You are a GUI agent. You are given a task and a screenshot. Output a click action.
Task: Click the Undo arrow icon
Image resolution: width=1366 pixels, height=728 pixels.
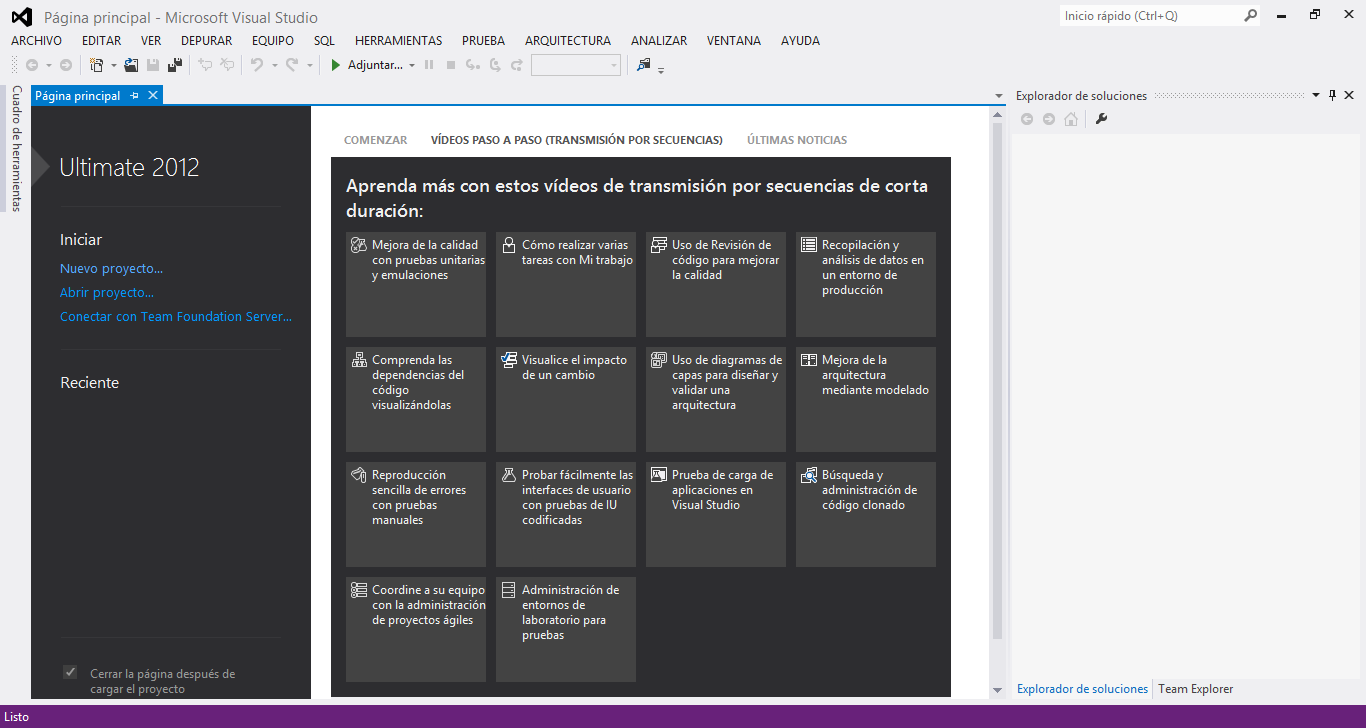pos(257,65)
